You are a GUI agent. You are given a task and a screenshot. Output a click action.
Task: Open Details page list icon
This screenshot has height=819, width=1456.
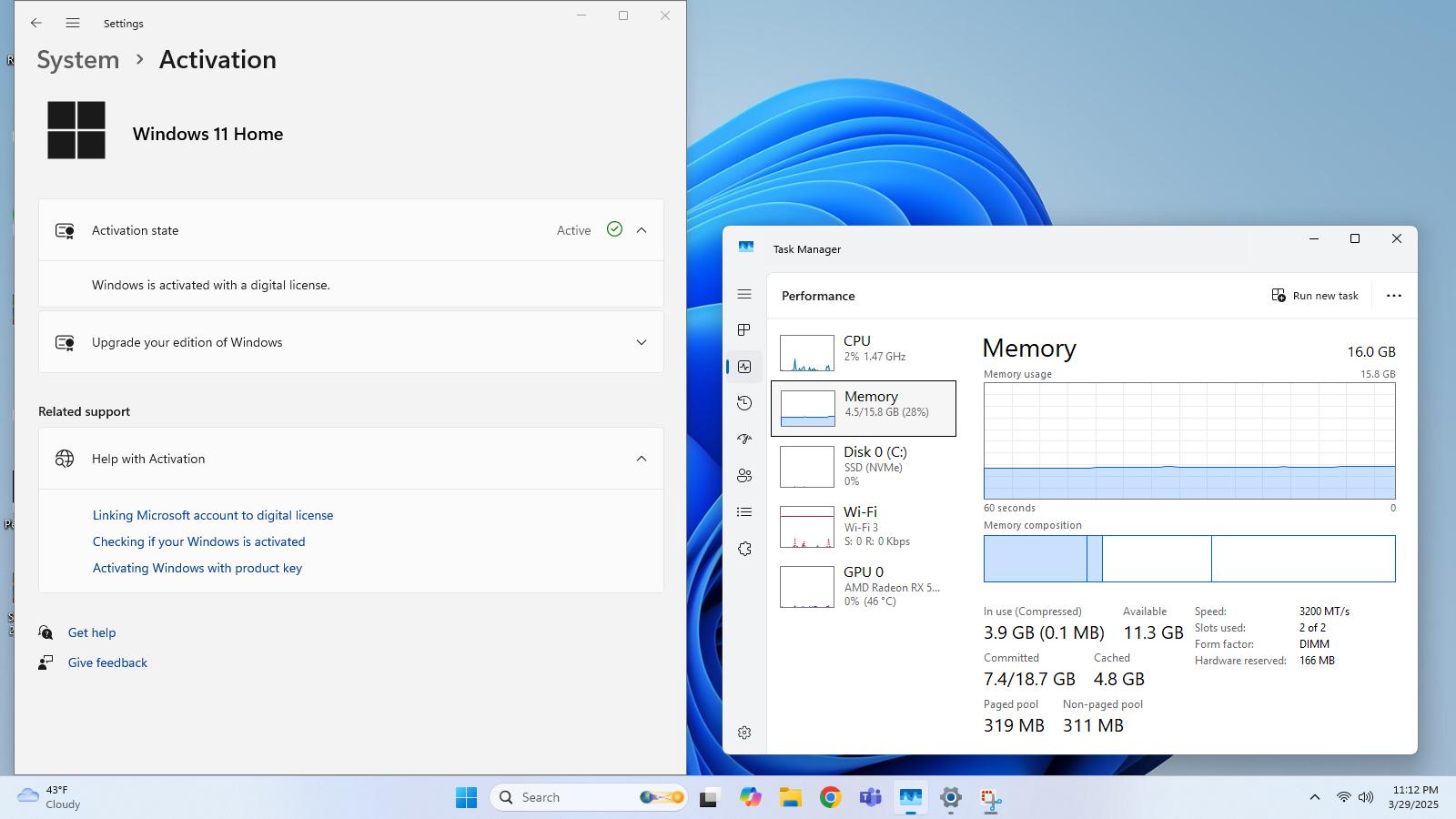(744, 512)
